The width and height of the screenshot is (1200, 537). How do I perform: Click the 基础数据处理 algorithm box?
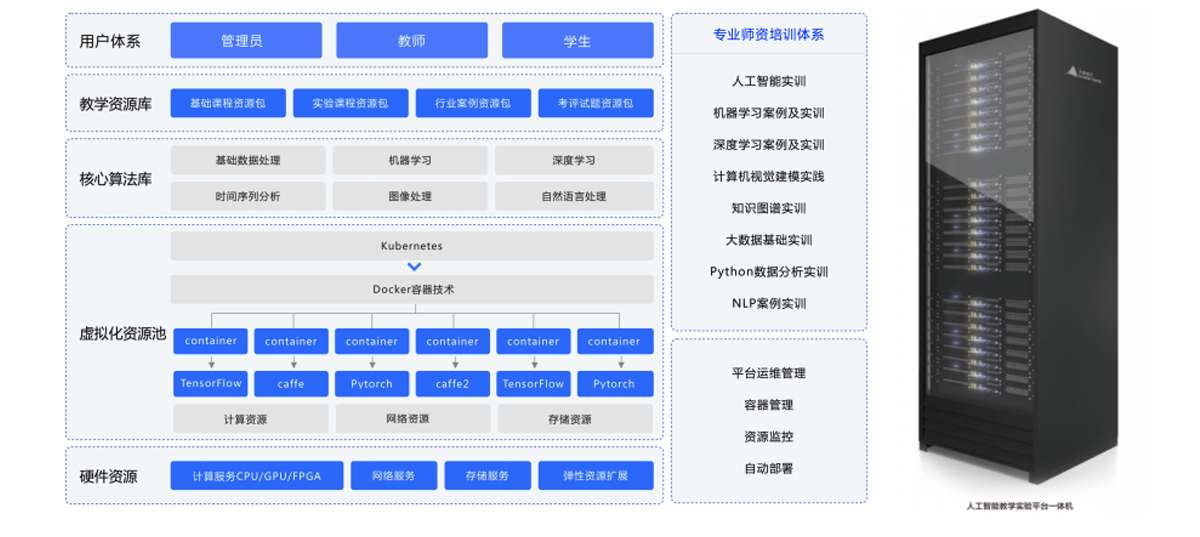[x=247, y=160]
